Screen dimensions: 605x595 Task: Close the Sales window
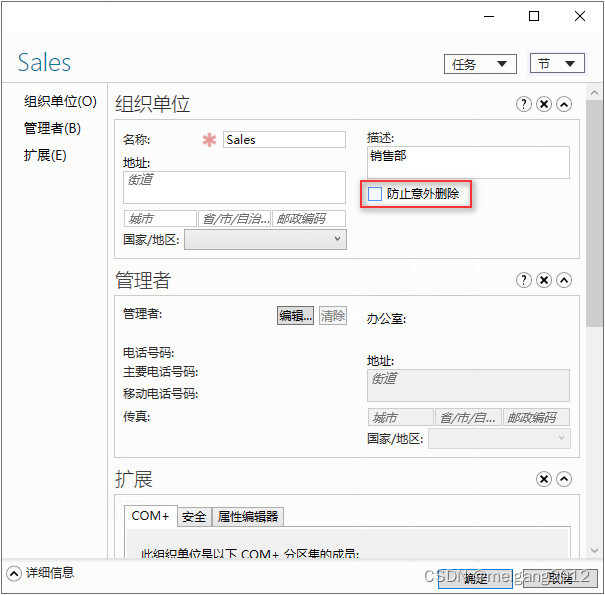pos(580,16)
